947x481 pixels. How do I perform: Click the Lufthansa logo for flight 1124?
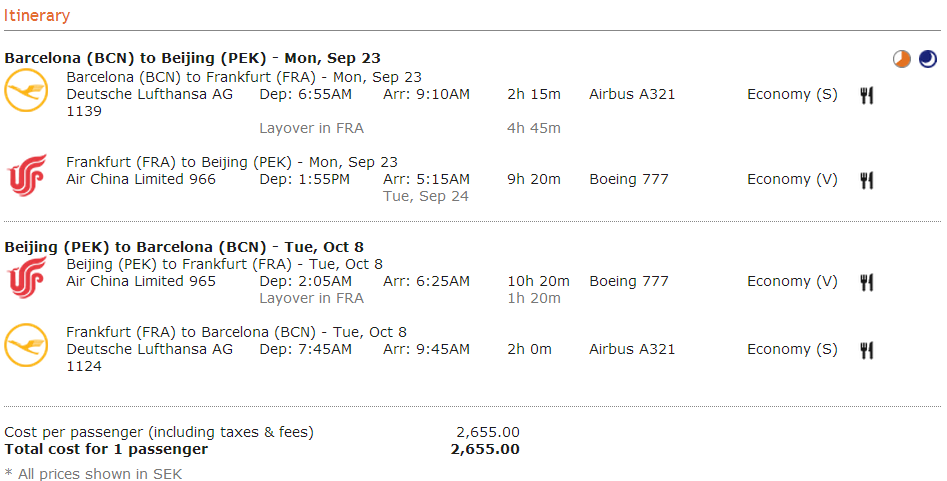coord(26,345)
